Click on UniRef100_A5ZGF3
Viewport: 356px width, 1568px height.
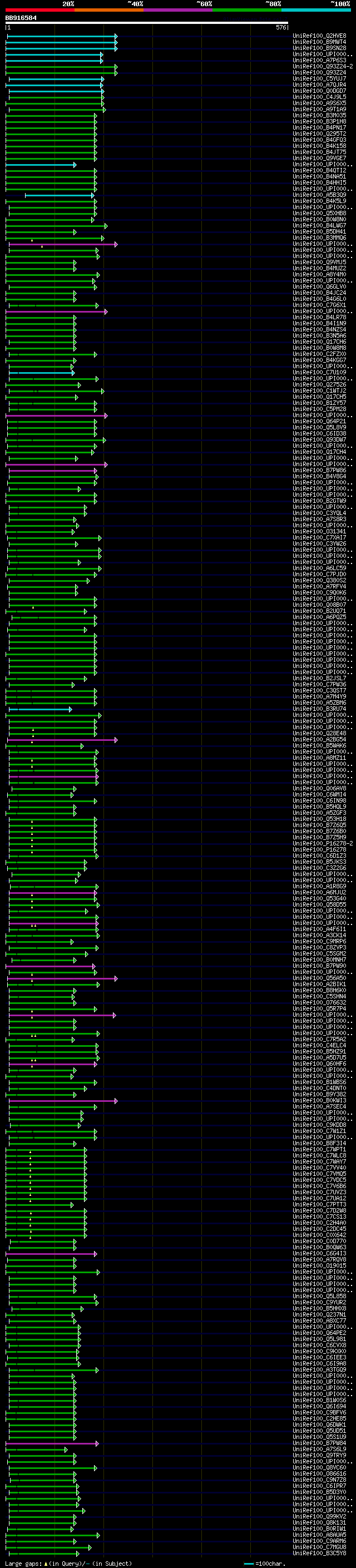[319, 813]
